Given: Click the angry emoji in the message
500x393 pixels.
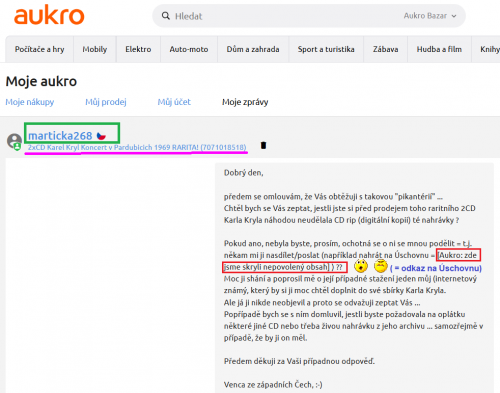Looking at the screenshot, I should [x=381, y=266].
